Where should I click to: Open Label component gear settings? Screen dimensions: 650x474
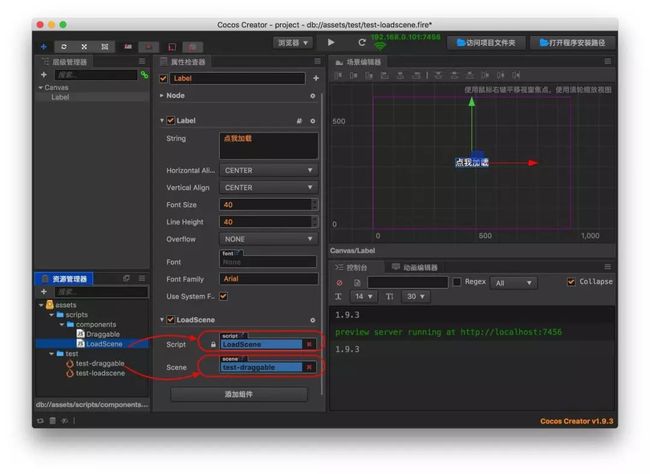point(313,121)
